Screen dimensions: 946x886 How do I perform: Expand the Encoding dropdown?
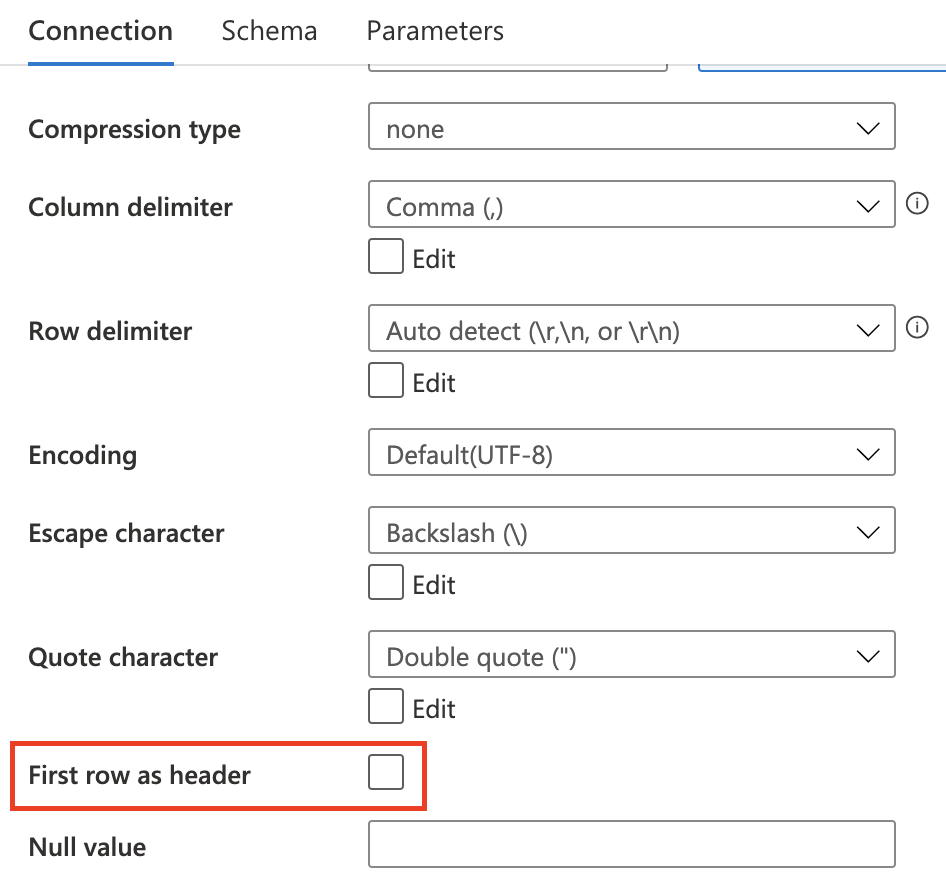pos(630,455)
